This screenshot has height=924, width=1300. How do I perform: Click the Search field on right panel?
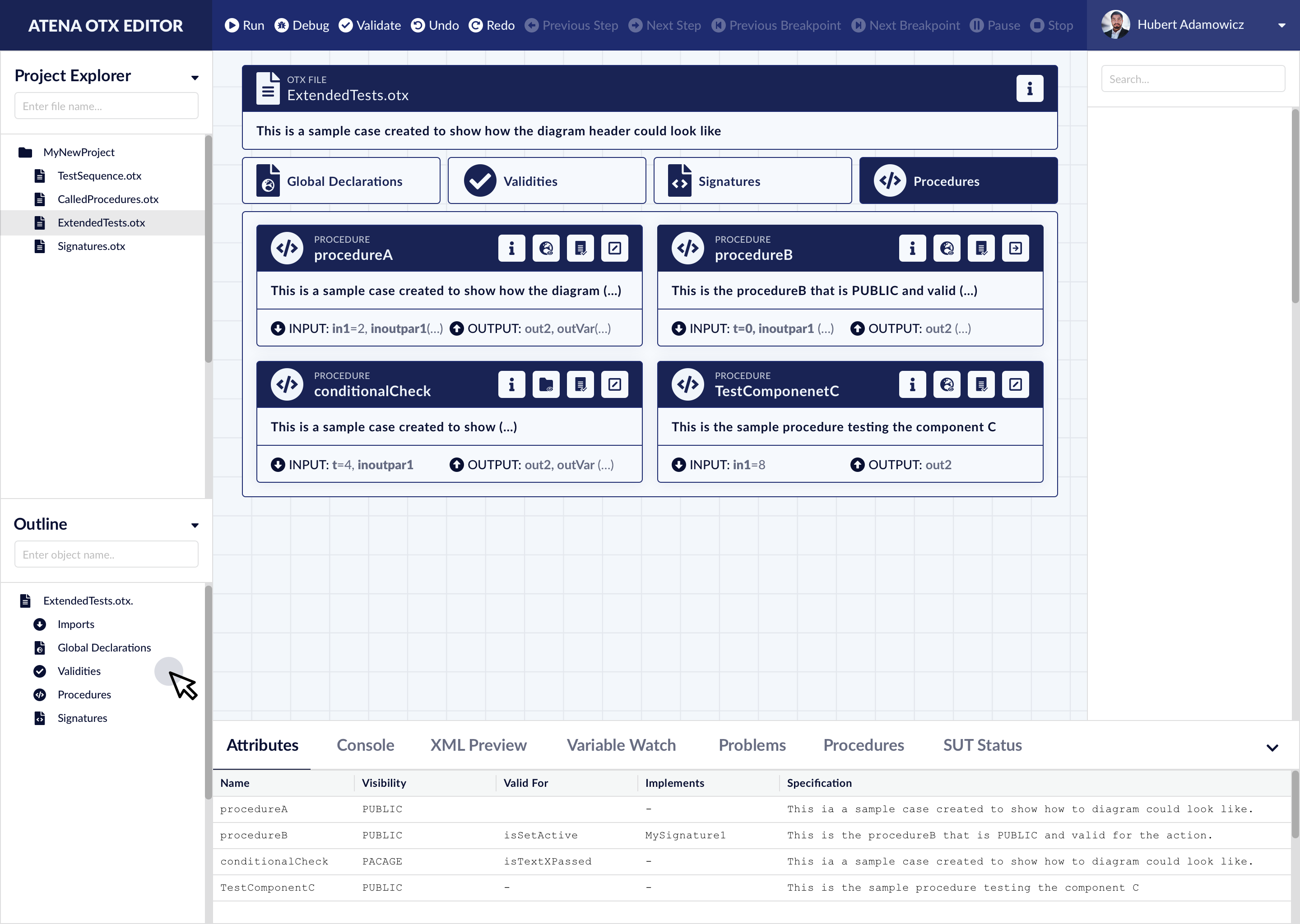[x=1193, y=79]
